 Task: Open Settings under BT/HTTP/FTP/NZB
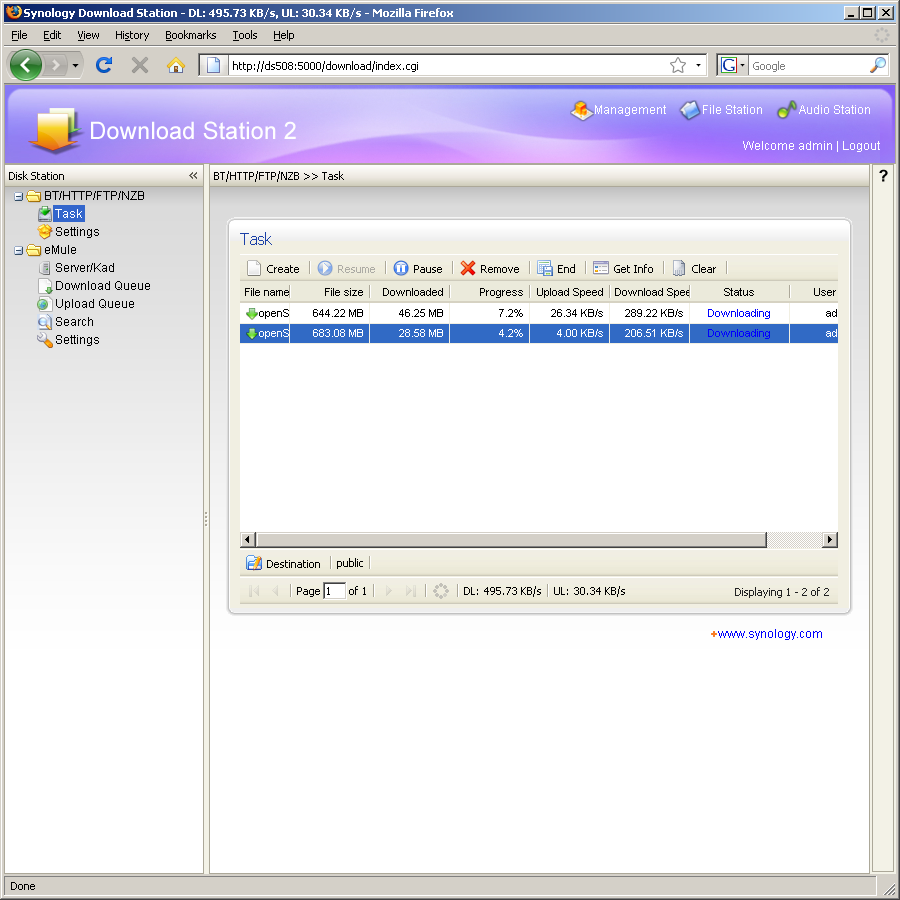point(77,232)
